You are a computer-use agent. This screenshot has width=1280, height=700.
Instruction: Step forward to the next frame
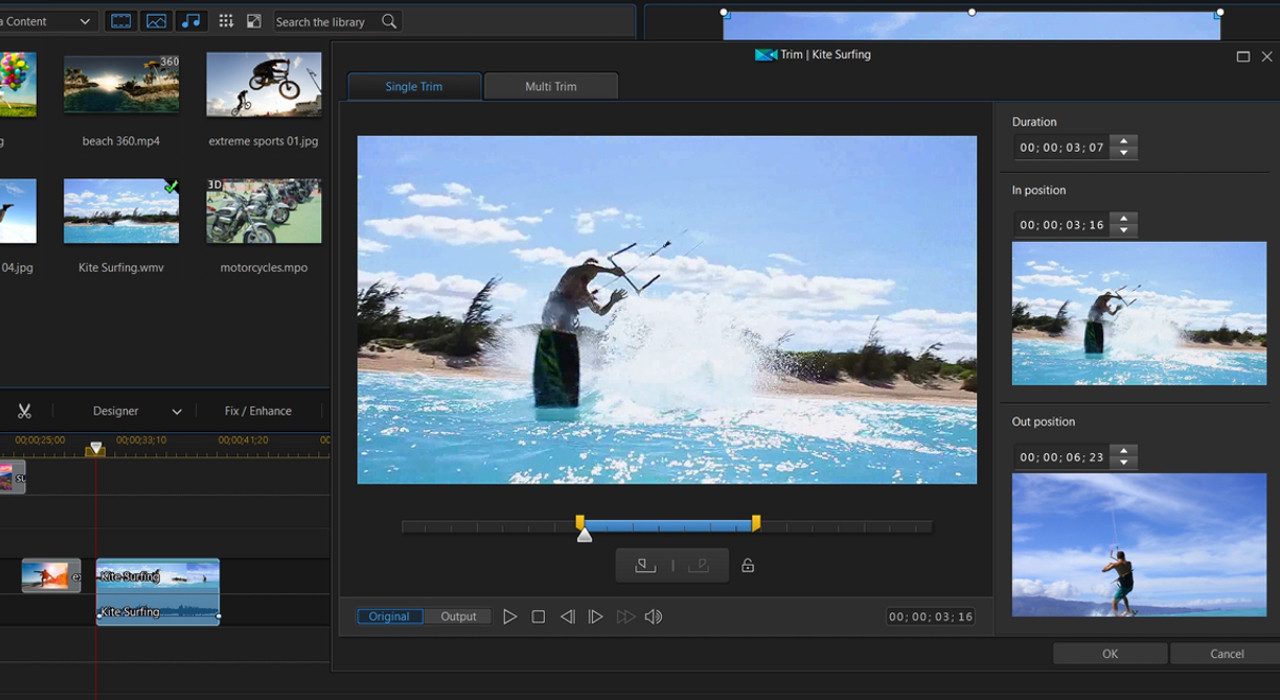(x=596, y=617)
